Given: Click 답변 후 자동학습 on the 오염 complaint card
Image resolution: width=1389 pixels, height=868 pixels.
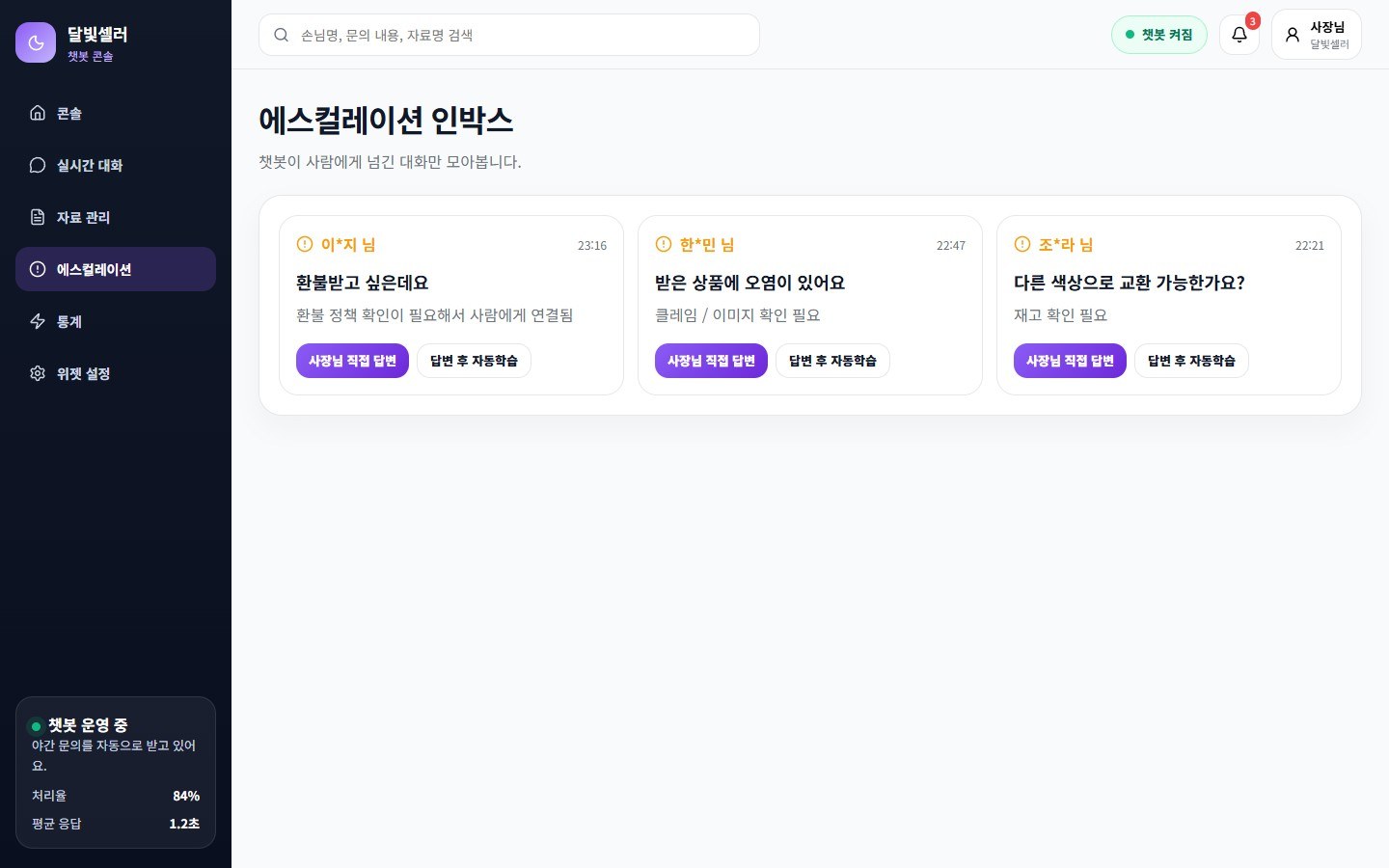Looking at the screenshot, I should click(x=832, y=361).
